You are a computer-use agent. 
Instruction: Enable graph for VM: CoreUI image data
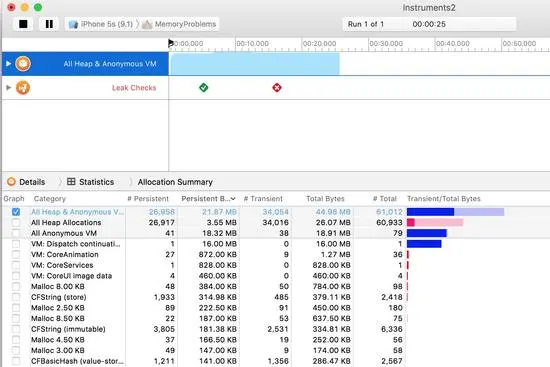(16, 276)
